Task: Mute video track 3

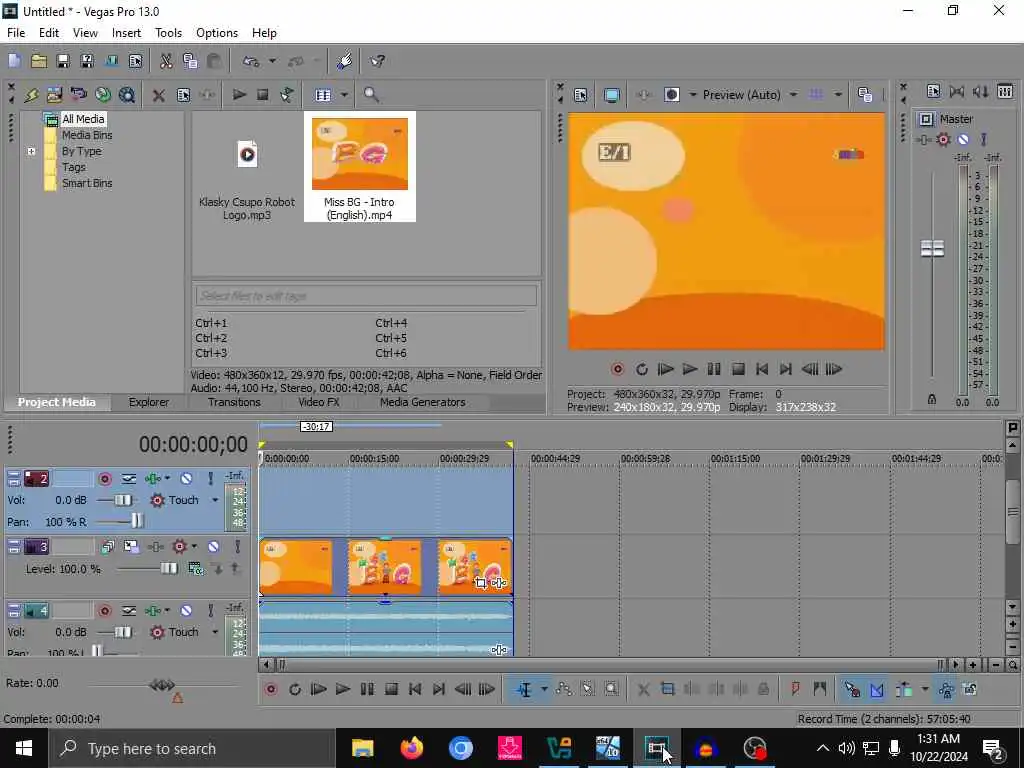Action: click(x=214, y=547)
